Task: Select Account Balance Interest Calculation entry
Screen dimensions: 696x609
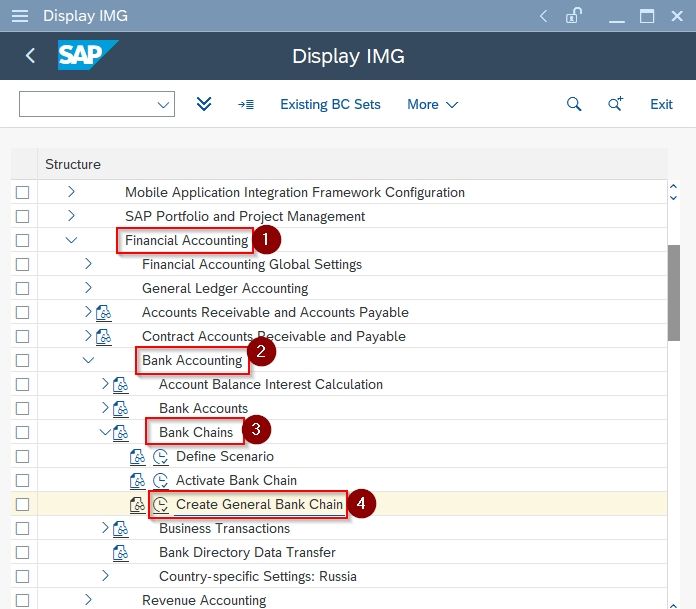Action: click(x=271, y=385)
